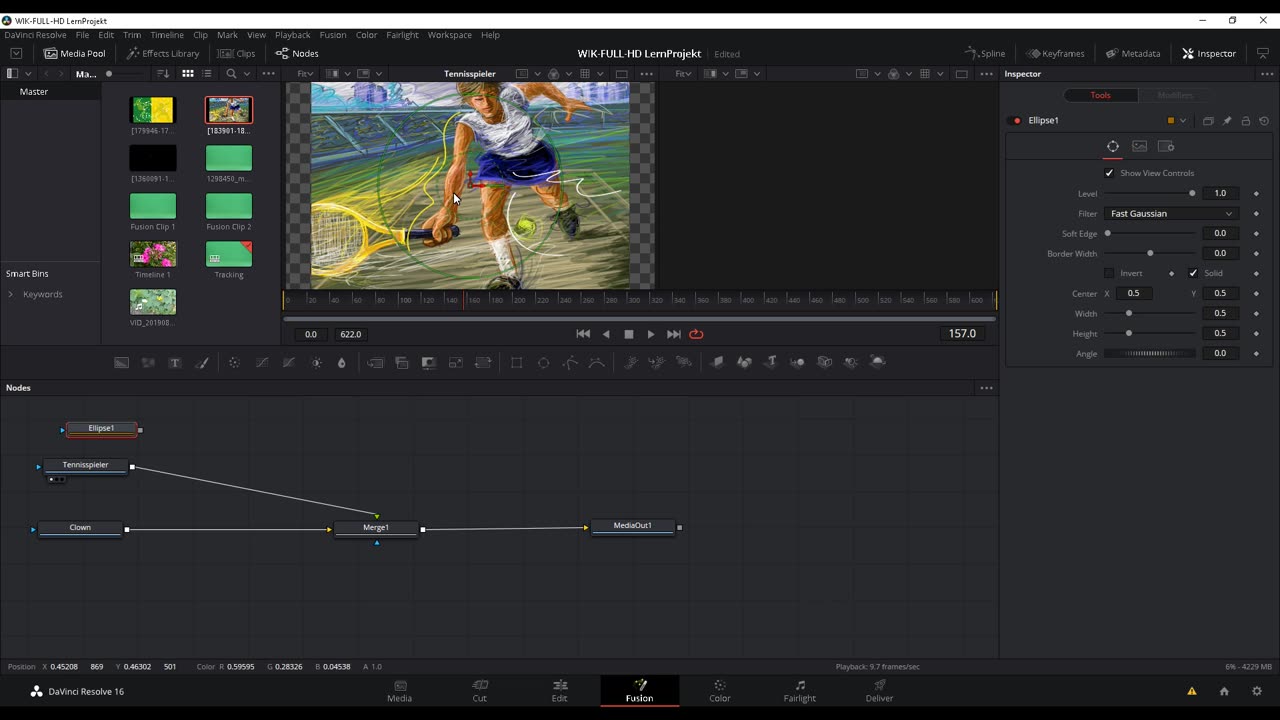Add an Ellipse mask from the toolbar
This screenshot has height=720, width=1280.
(543, 363)
